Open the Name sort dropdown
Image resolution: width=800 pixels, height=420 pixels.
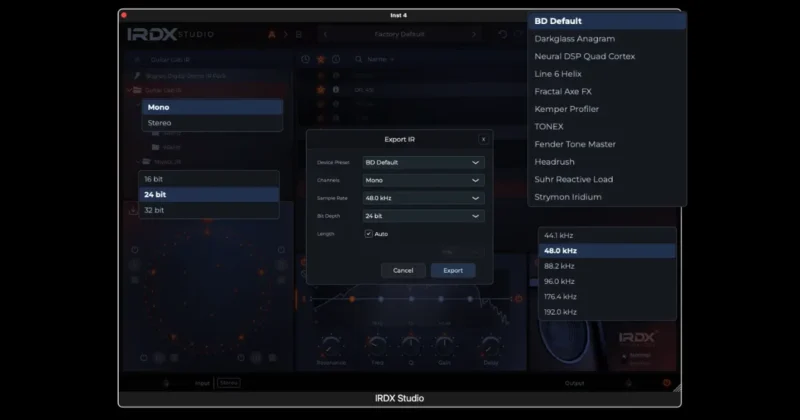(381, 59)
